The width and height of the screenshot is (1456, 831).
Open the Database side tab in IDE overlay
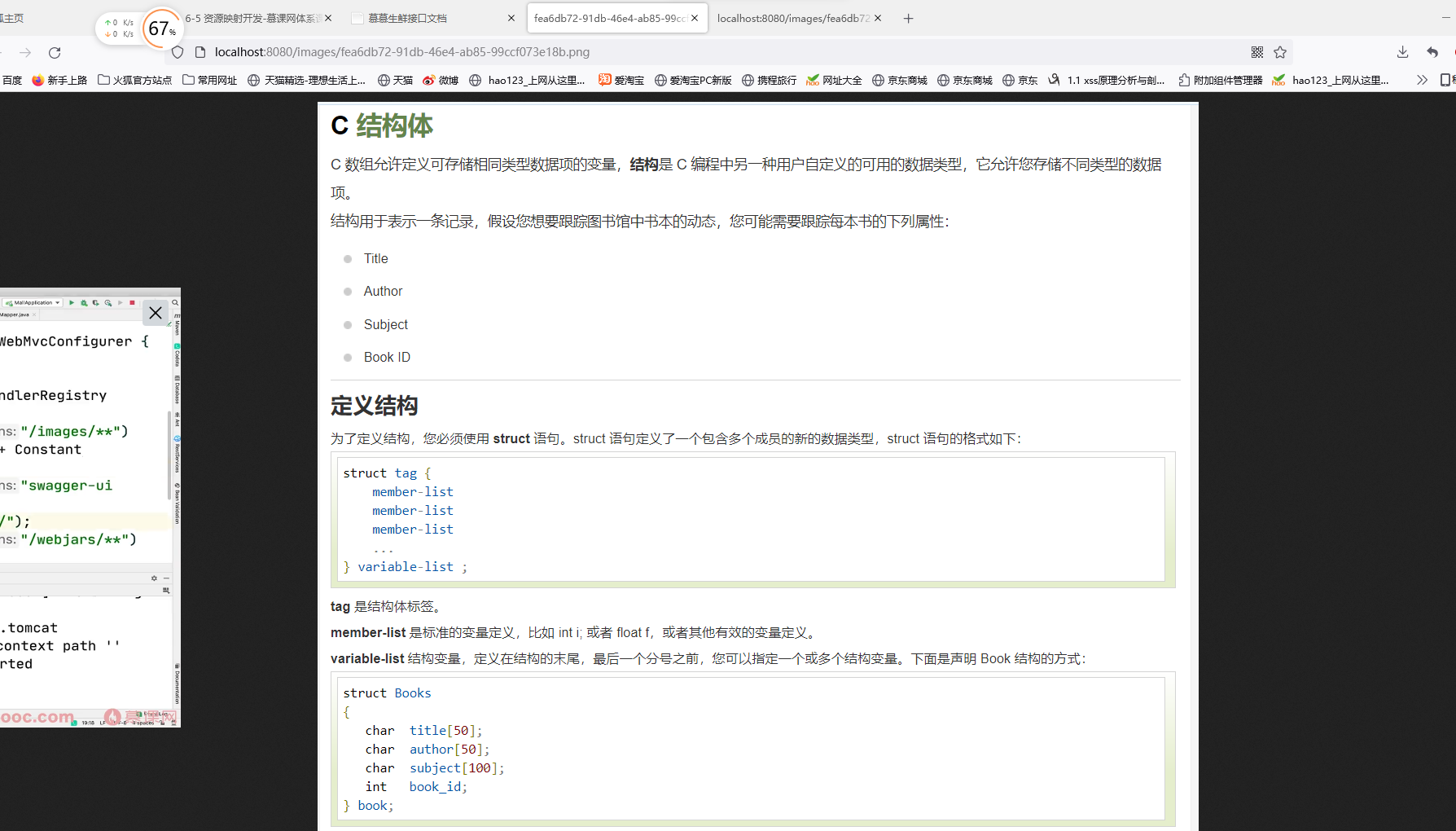(177, 390)
